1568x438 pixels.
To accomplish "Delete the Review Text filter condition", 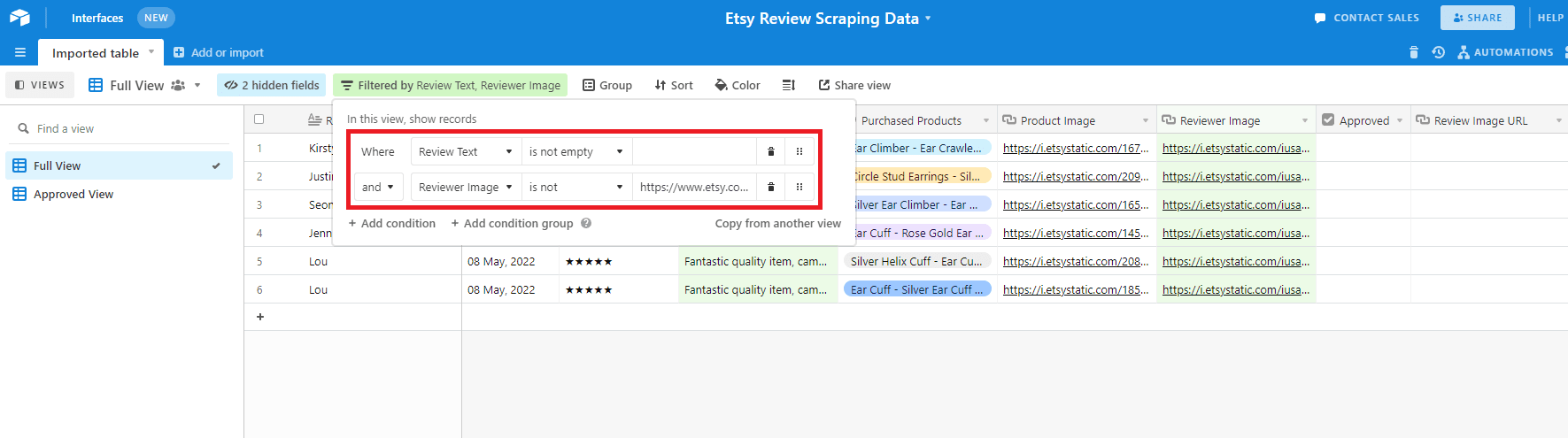I will click(771, 152).
